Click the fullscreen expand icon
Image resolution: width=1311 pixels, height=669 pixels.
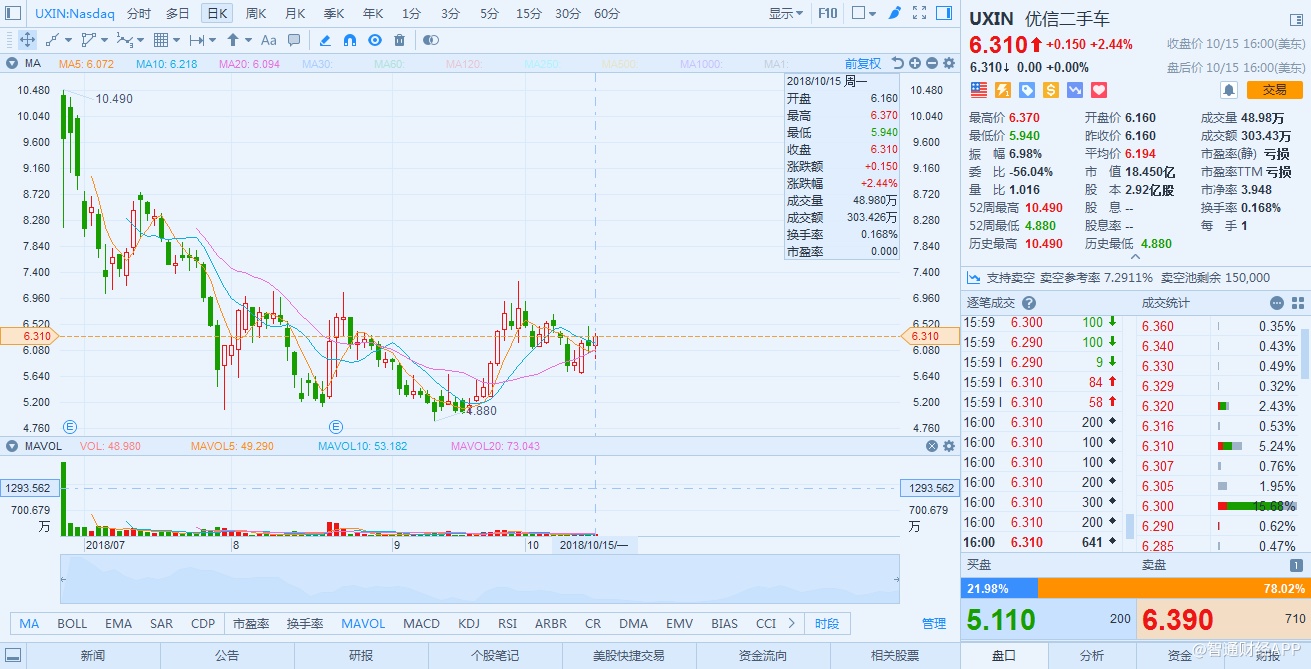[x=919, y=13]
